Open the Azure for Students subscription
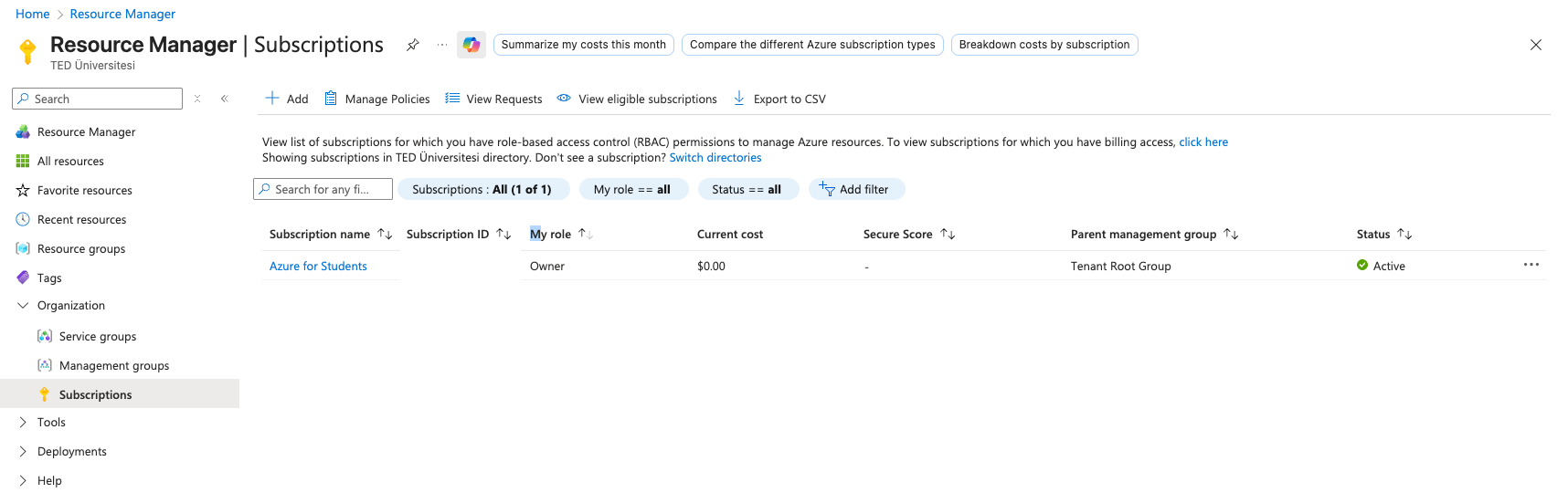This screenshot has width=1568, height=503. point(318,267)
